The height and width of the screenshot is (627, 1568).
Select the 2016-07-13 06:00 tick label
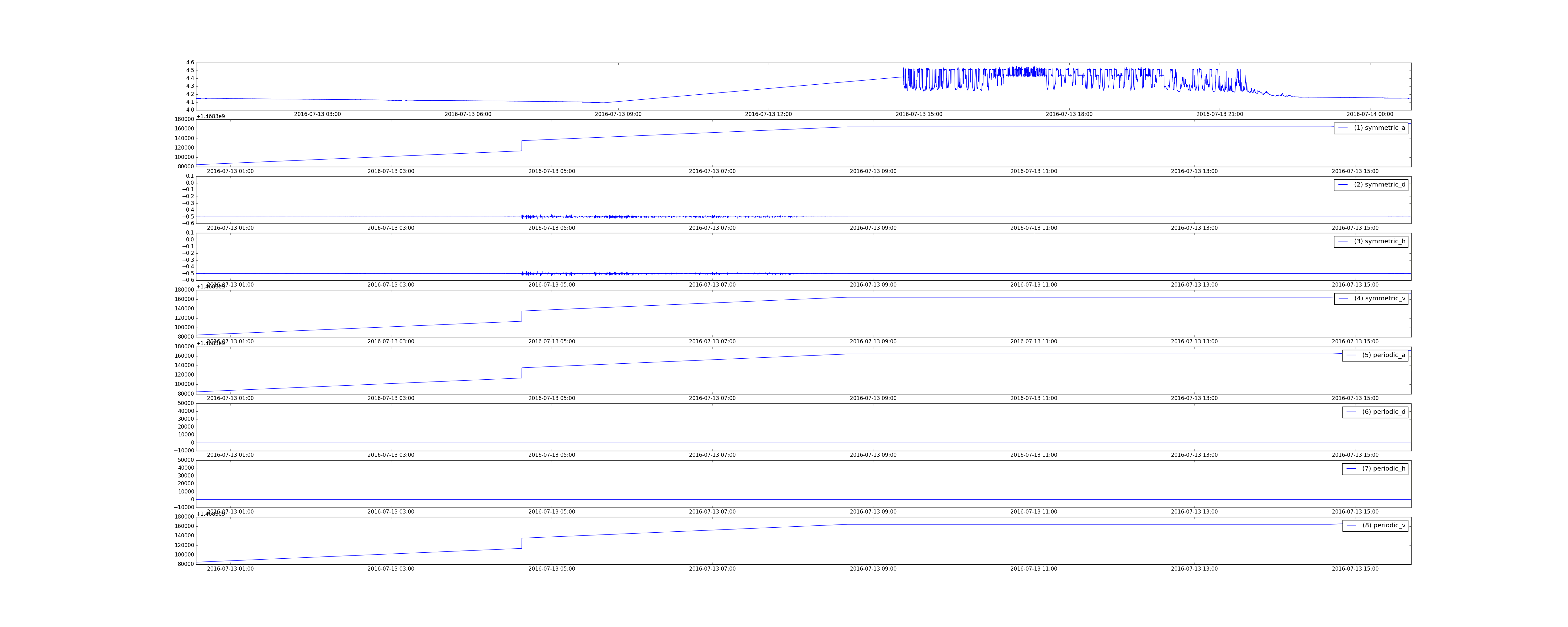tap(468, 114)
